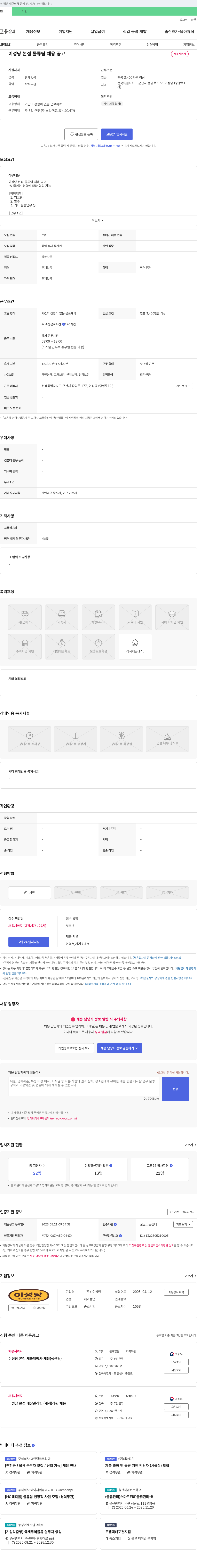Click 서류 screening step icon
This screenshot has height=1568, width=197.
click(x=29, y=892)
